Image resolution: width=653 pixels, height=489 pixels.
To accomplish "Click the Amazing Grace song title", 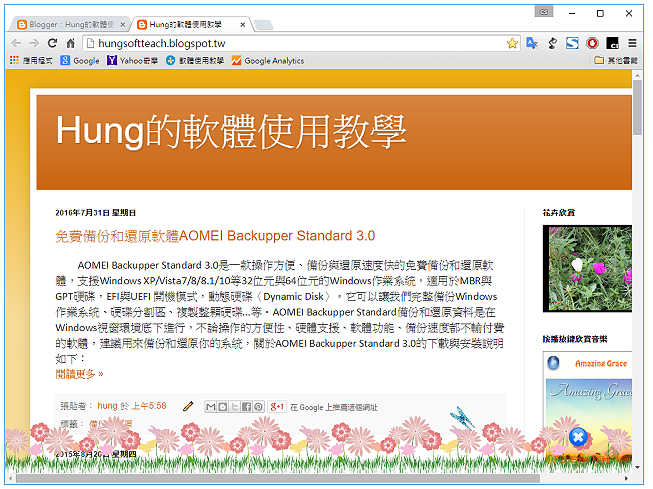I will point(601,364).
